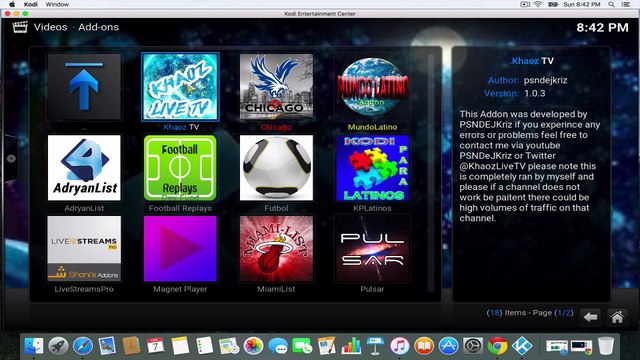Open the Apple menu
640x360 pixels.
12,4
